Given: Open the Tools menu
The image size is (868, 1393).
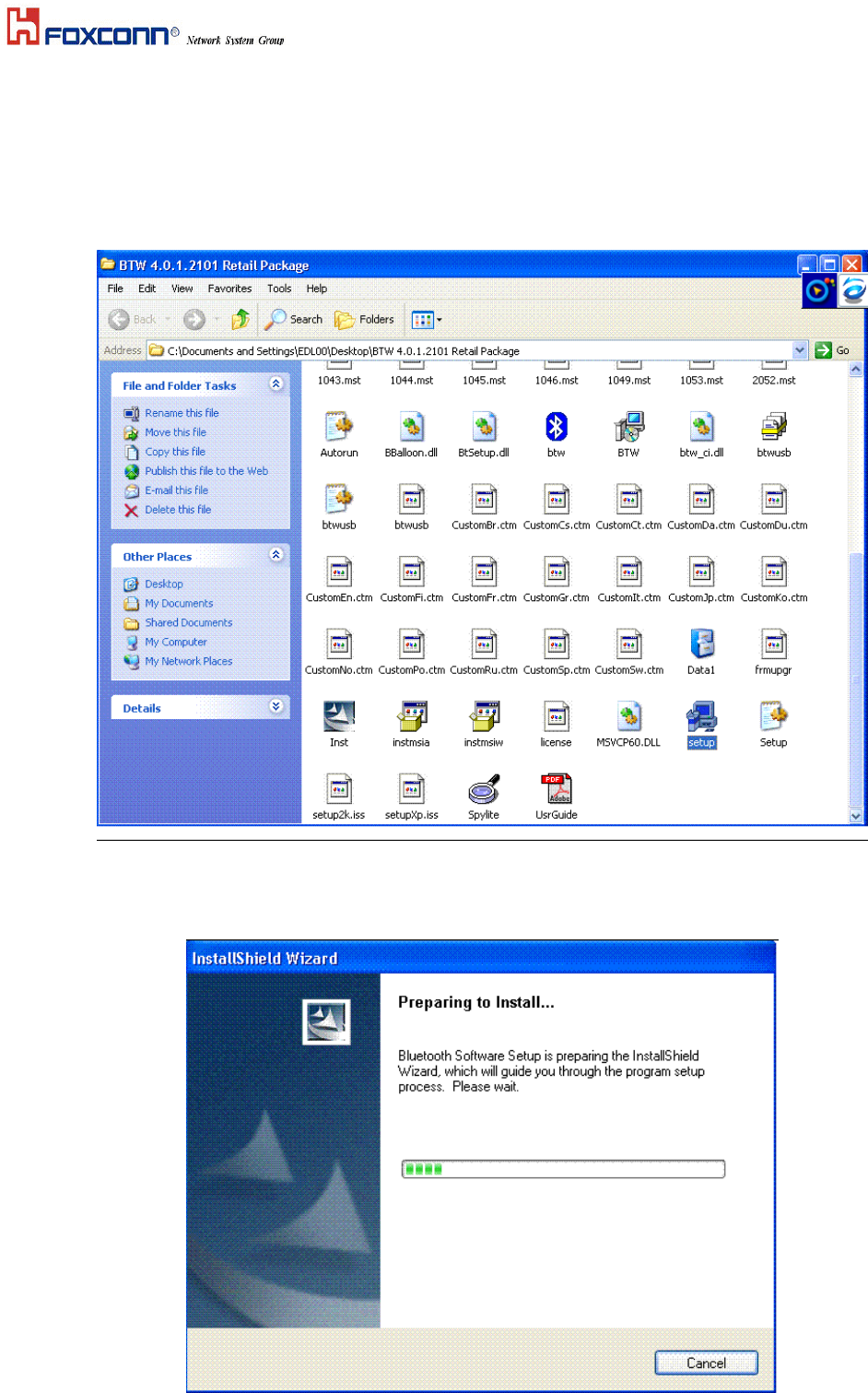Looking at the screenshot, I should [279, 289].
